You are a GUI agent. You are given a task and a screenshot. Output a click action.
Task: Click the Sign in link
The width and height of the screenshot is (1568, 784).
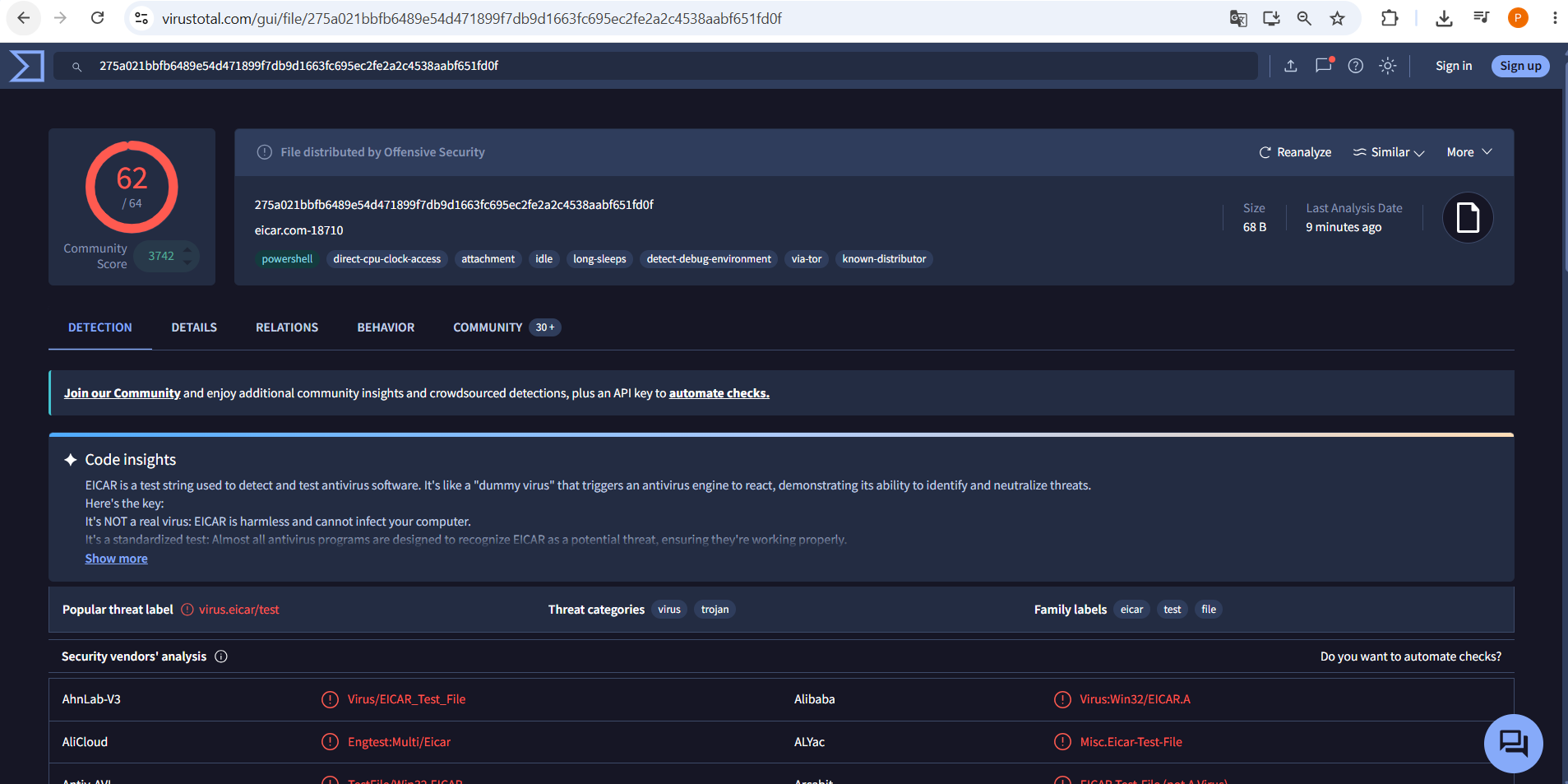[1454, 66]
